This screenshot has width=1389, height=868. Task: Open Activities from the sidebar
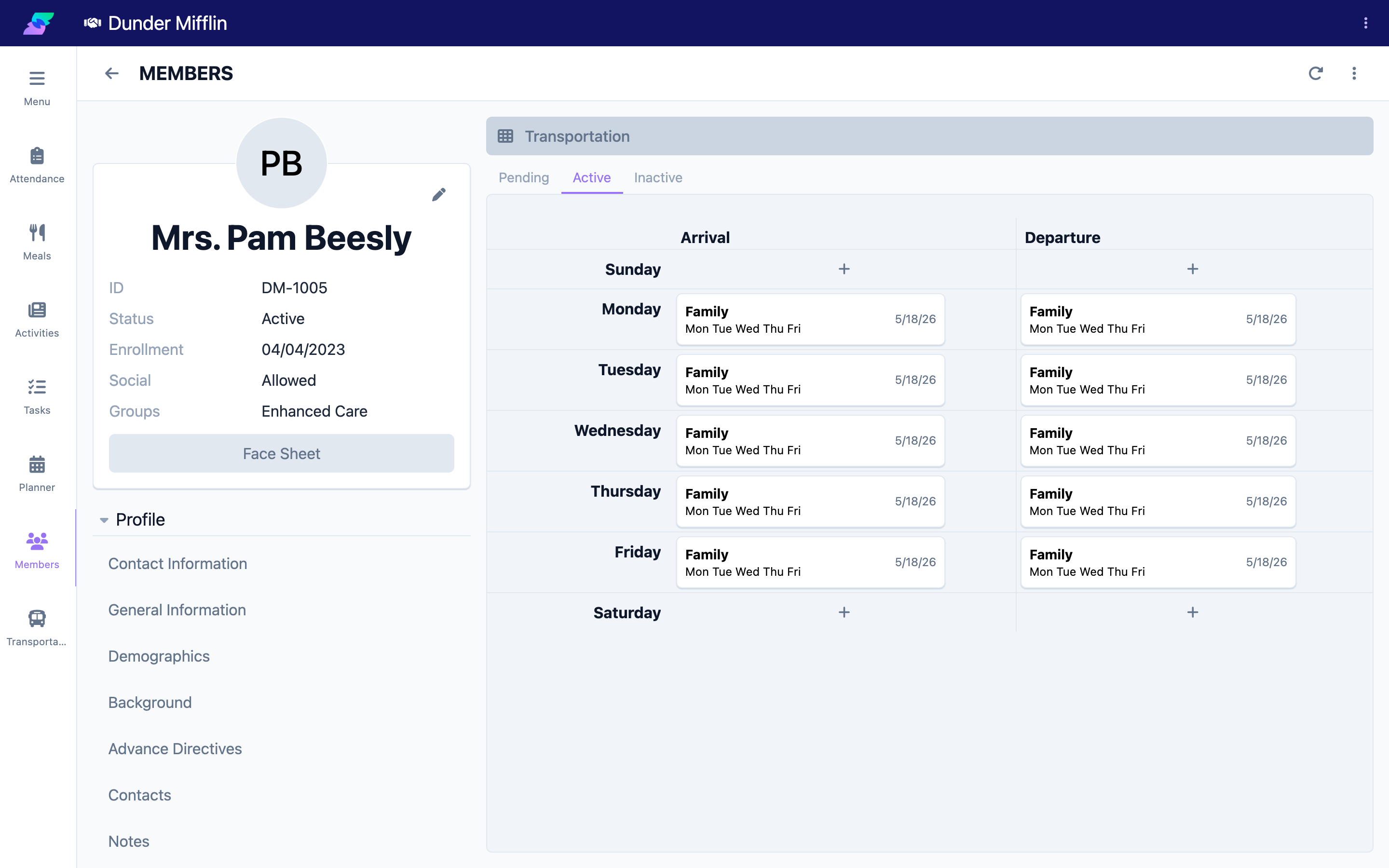pyautogui.click(x=37, y=319)
